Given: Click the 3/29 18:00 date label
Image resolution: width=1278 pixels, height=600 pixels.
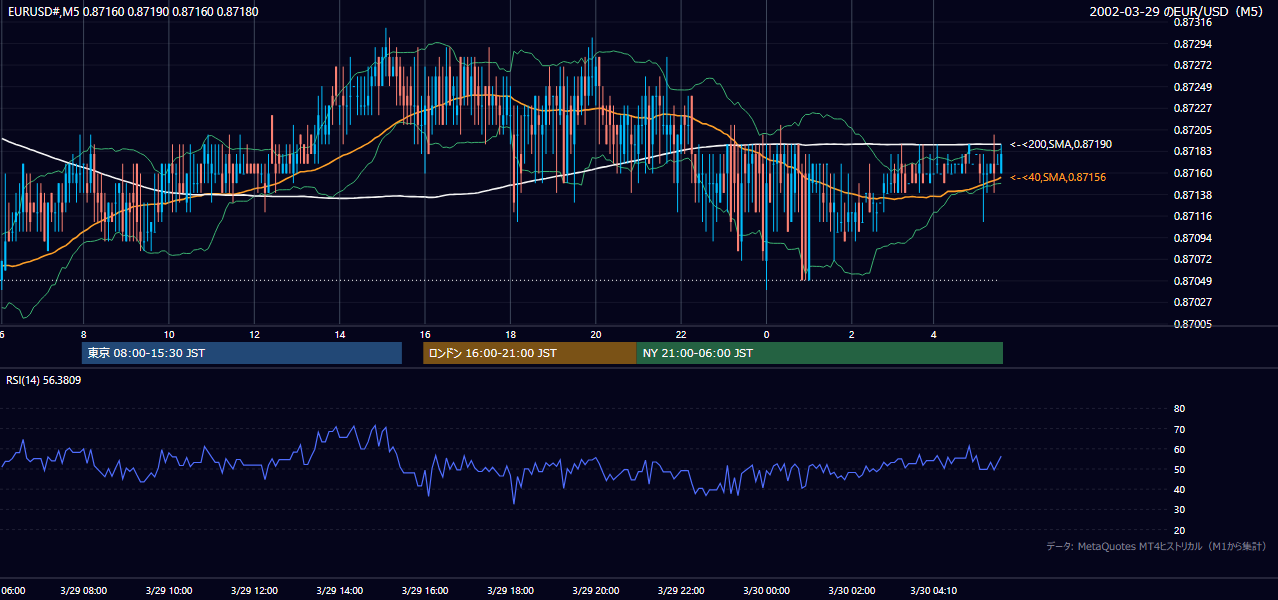Looking at the screenshot, I should click(x=510, y=590).
